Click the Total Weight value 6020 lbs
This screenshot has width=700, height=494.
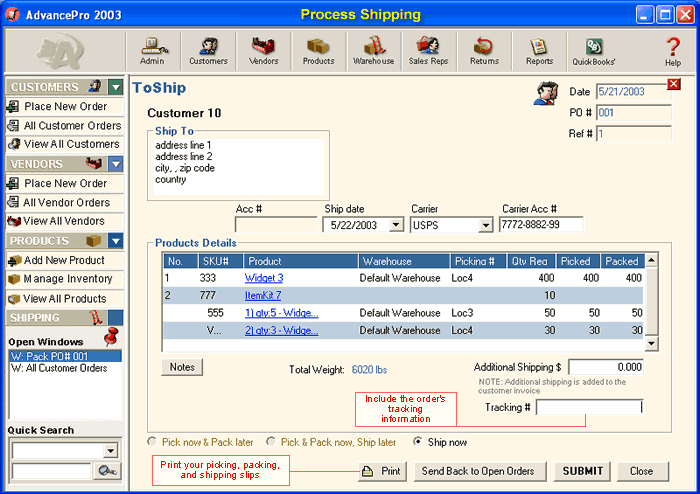[369, 370]
